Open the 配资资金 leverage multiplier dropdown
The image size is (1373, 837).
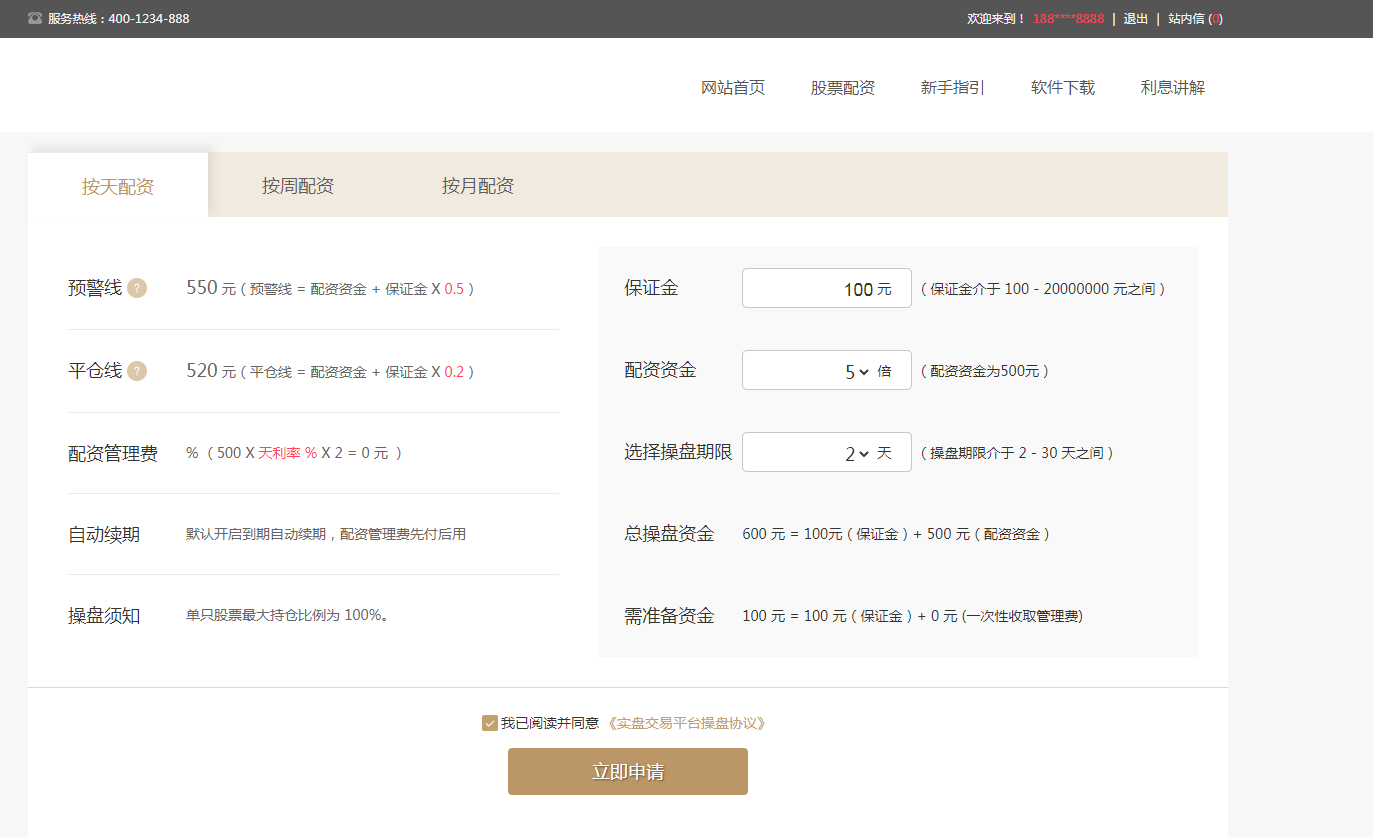(x=826, y=370)
